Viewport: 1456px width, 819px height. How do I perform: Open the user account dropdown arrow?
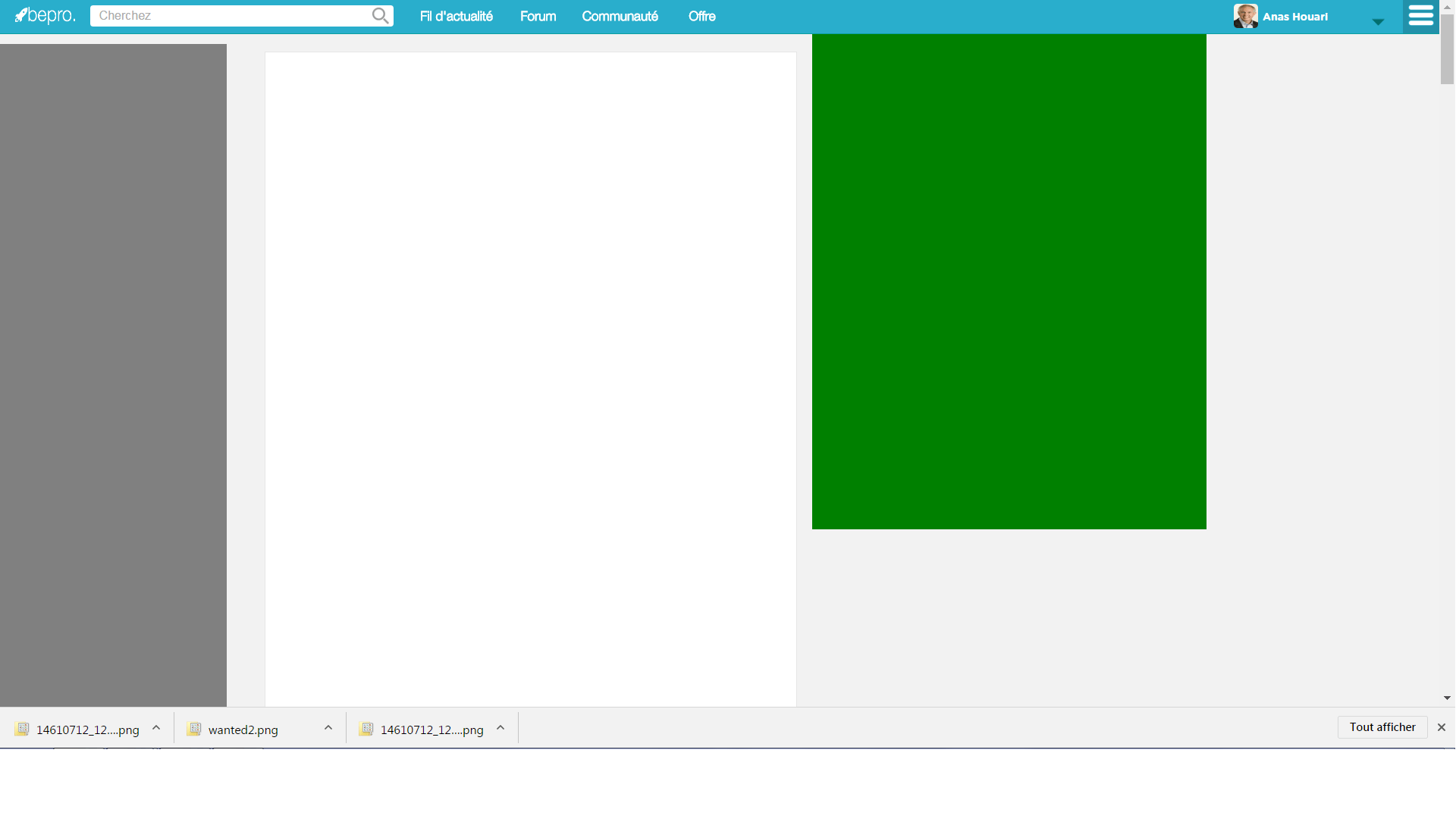point(1377,22)
